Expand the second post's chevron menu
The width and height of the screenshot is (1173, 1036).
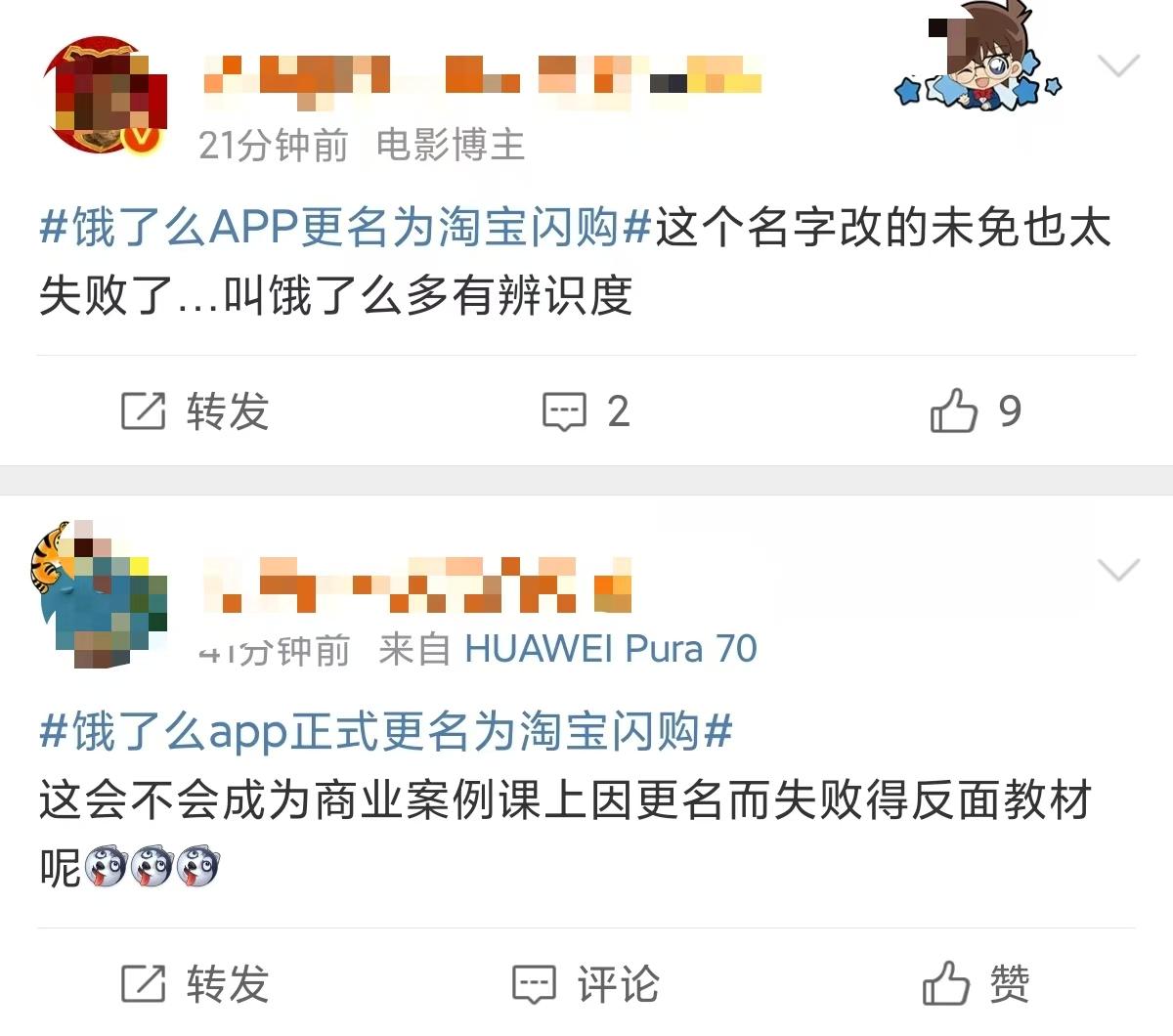click(x=1119, y=569)
